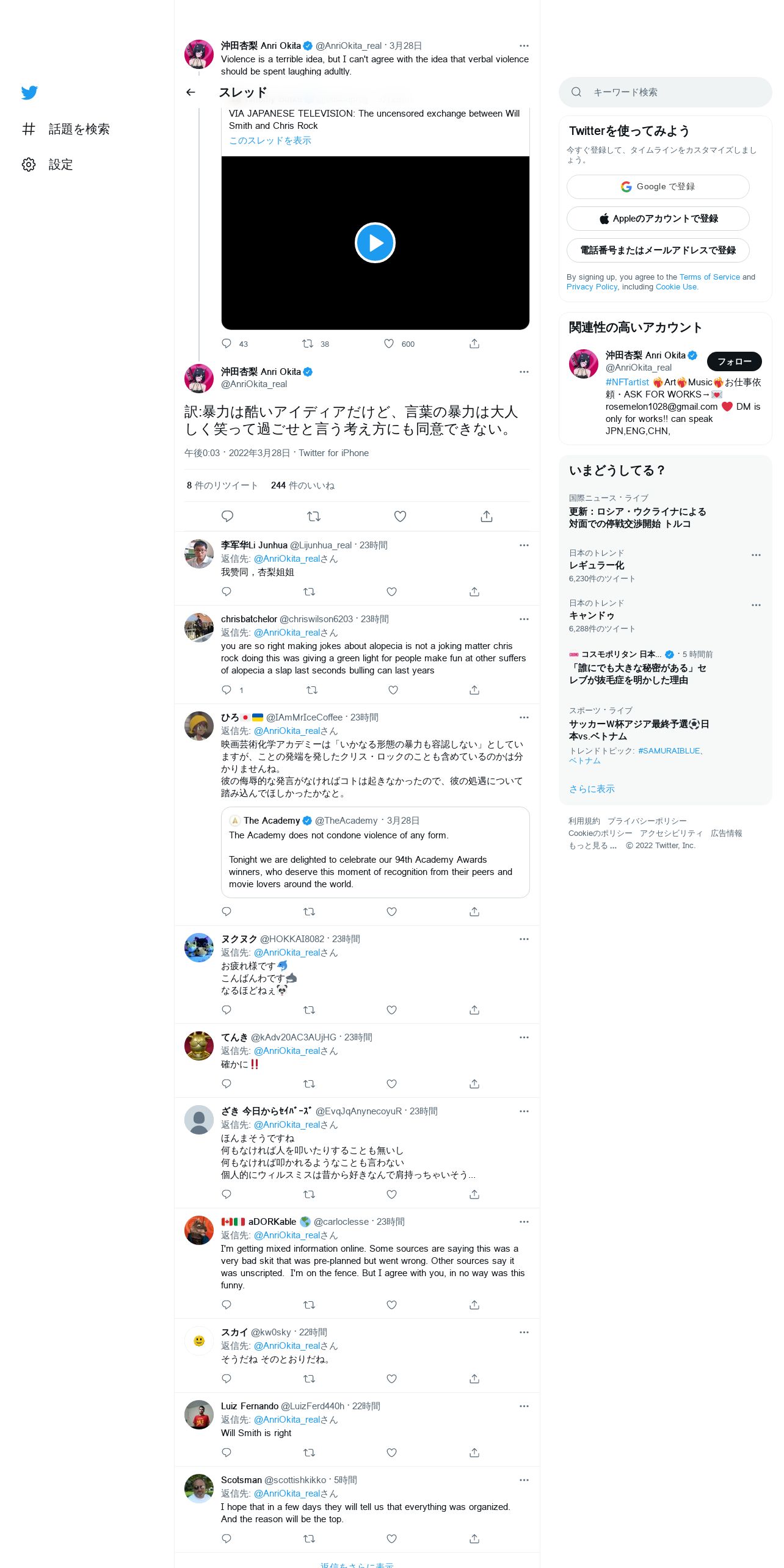Like chrisbatchelor's reply
The width and height of the screenshot is (784, 1568).
[x=393, y=690]
